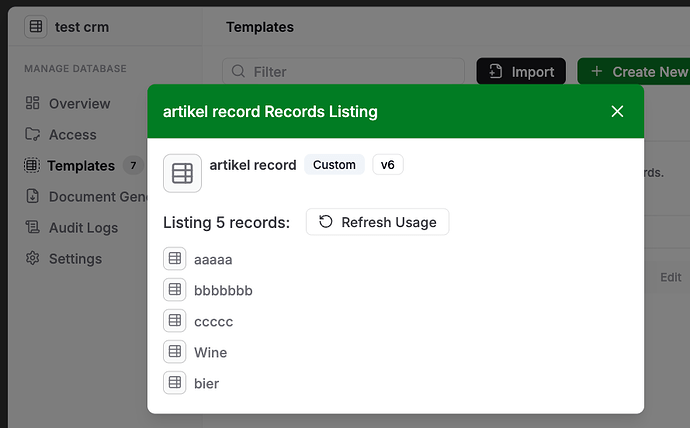
Task: Click the v6 version badge
Action: (388, 165)
